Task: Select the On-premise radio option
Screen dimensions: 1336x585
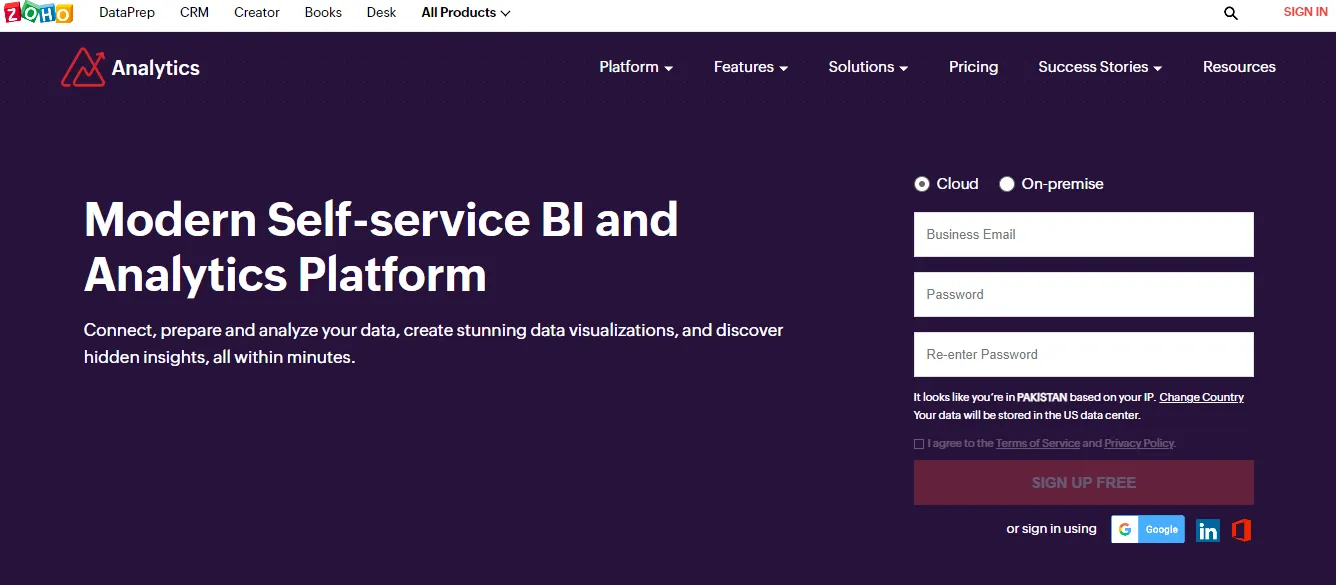Action: click(x=1007, y=184)
